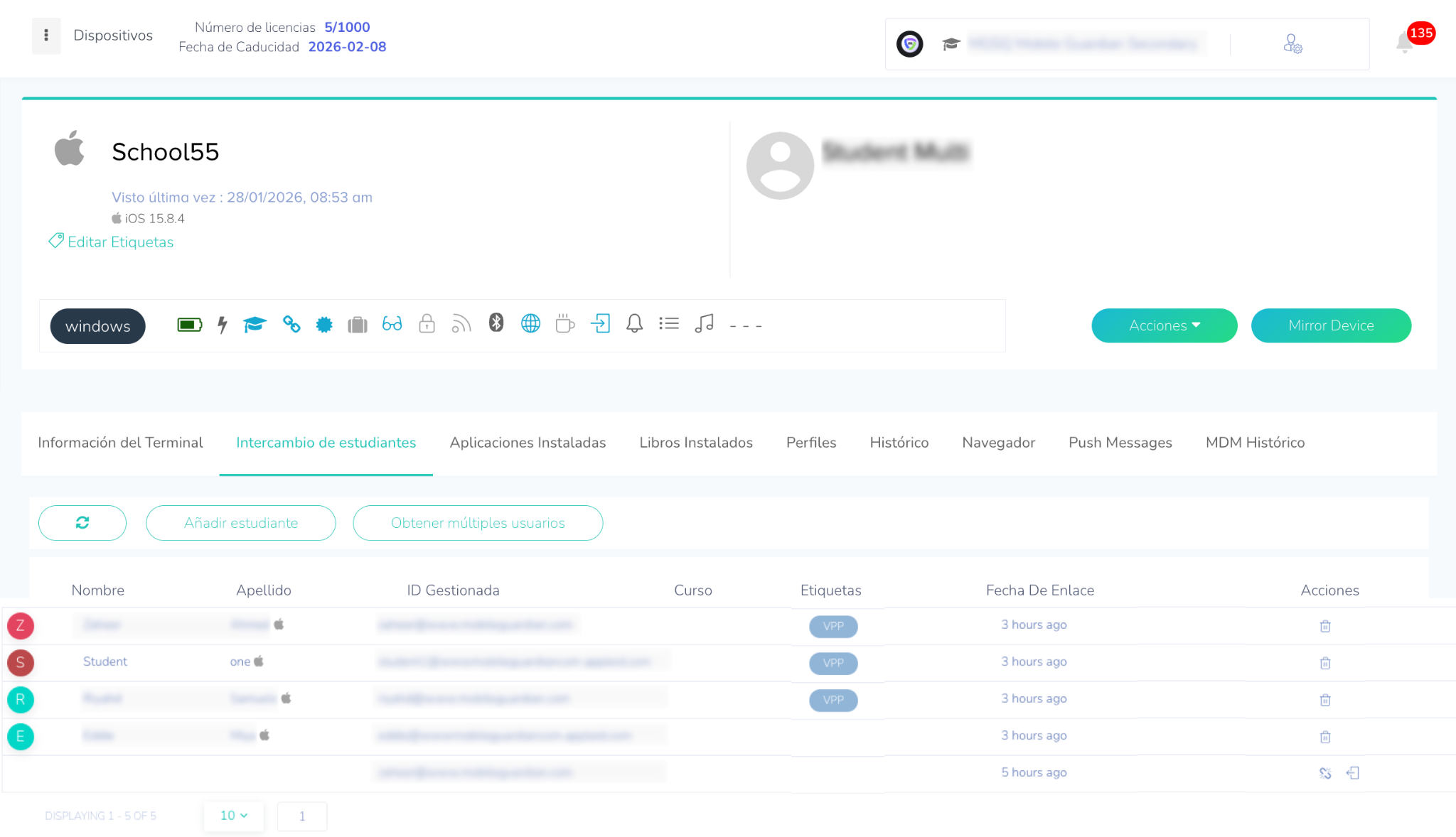Click the unlink icon on last row
The image size is (1456, 837).
[x=1325, y=773]
